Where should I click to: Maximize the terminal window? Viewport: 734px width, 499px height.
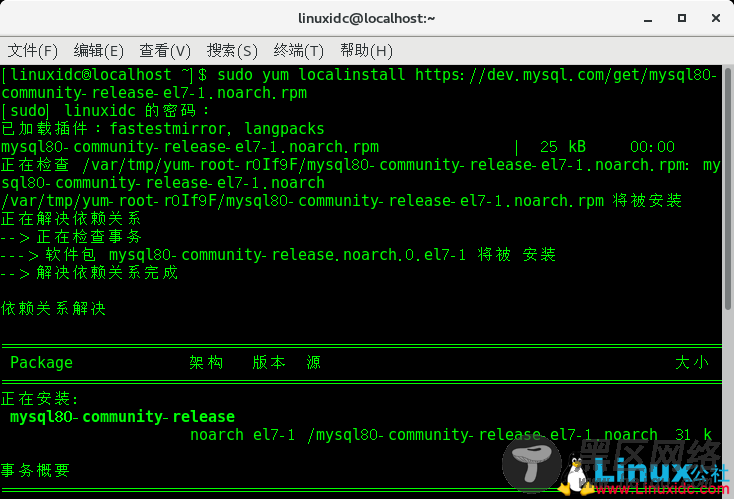(682, 18)
